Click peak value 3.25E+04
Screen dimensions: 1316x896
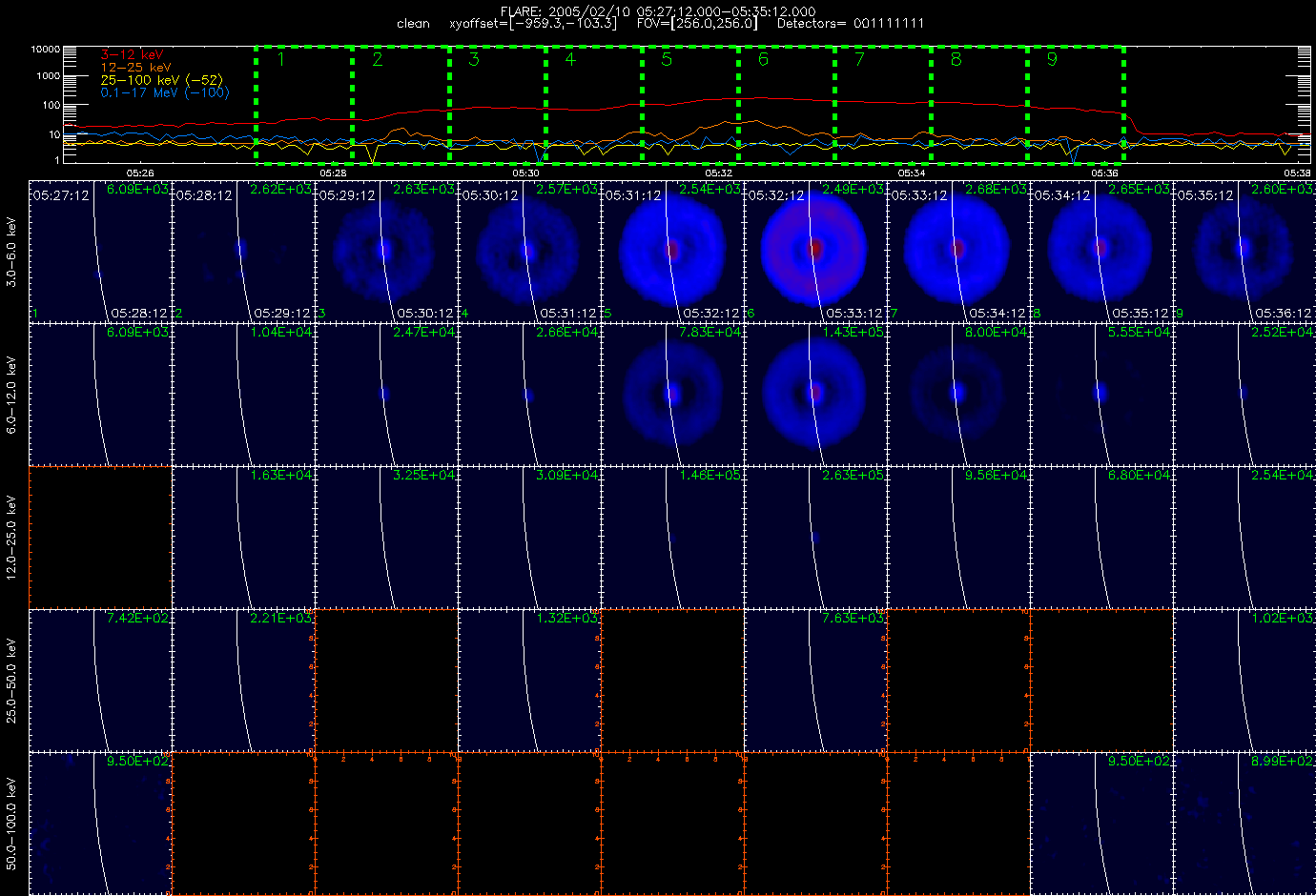423,476
